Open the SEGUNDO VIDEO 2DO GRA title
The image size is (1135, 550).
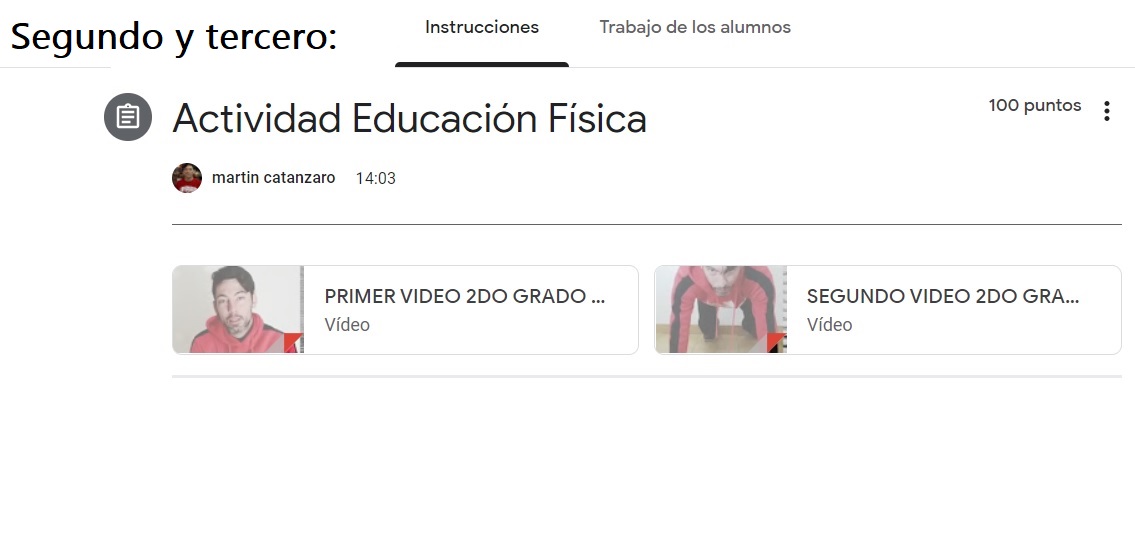943,296
